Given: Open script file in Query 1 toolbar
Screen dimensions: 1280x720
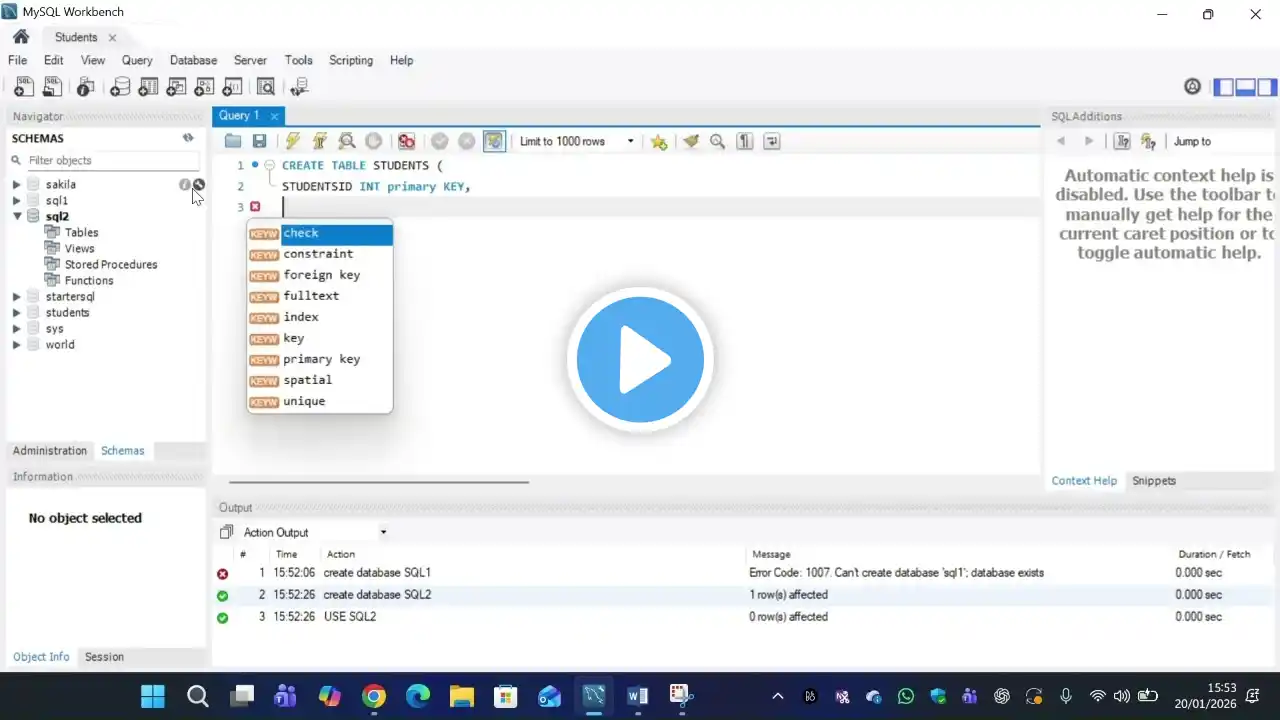Looking at the screenshot, I should click(x=233, y=142).
